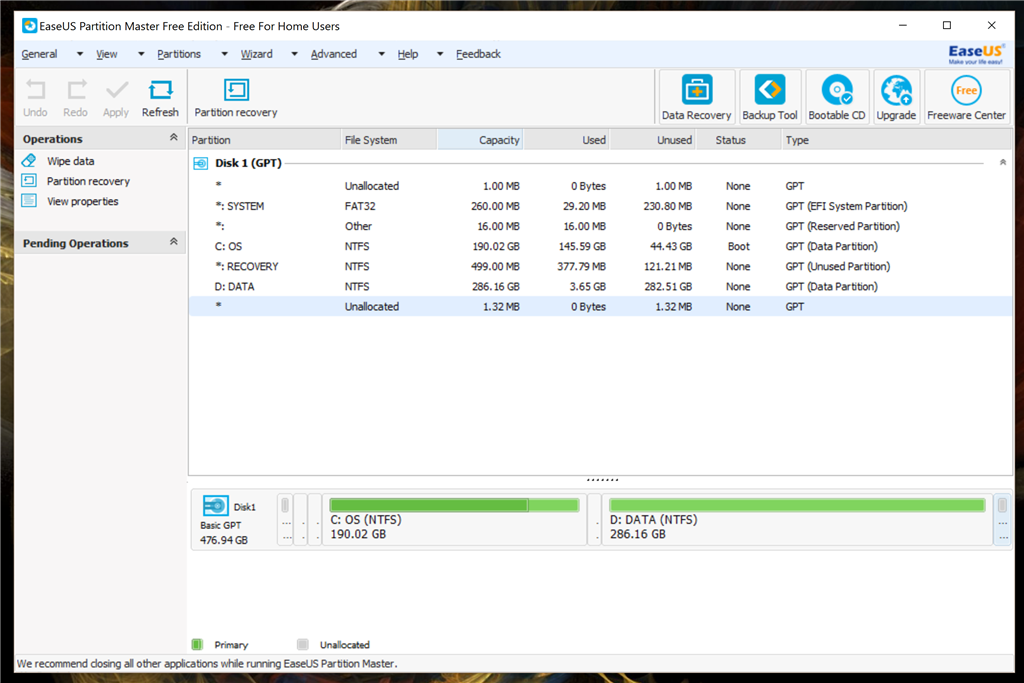Select the last unallocated block in disk map

[1002, 520]
